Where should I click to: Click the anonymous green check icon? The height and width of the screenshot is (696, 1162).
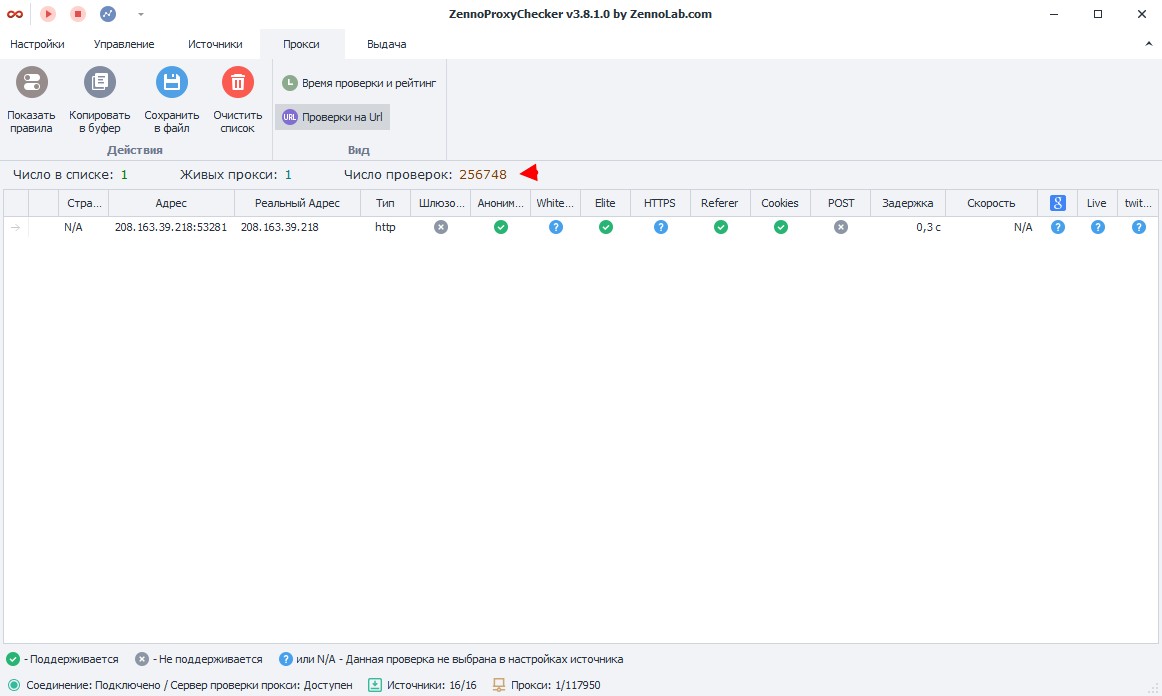[501, 228]
